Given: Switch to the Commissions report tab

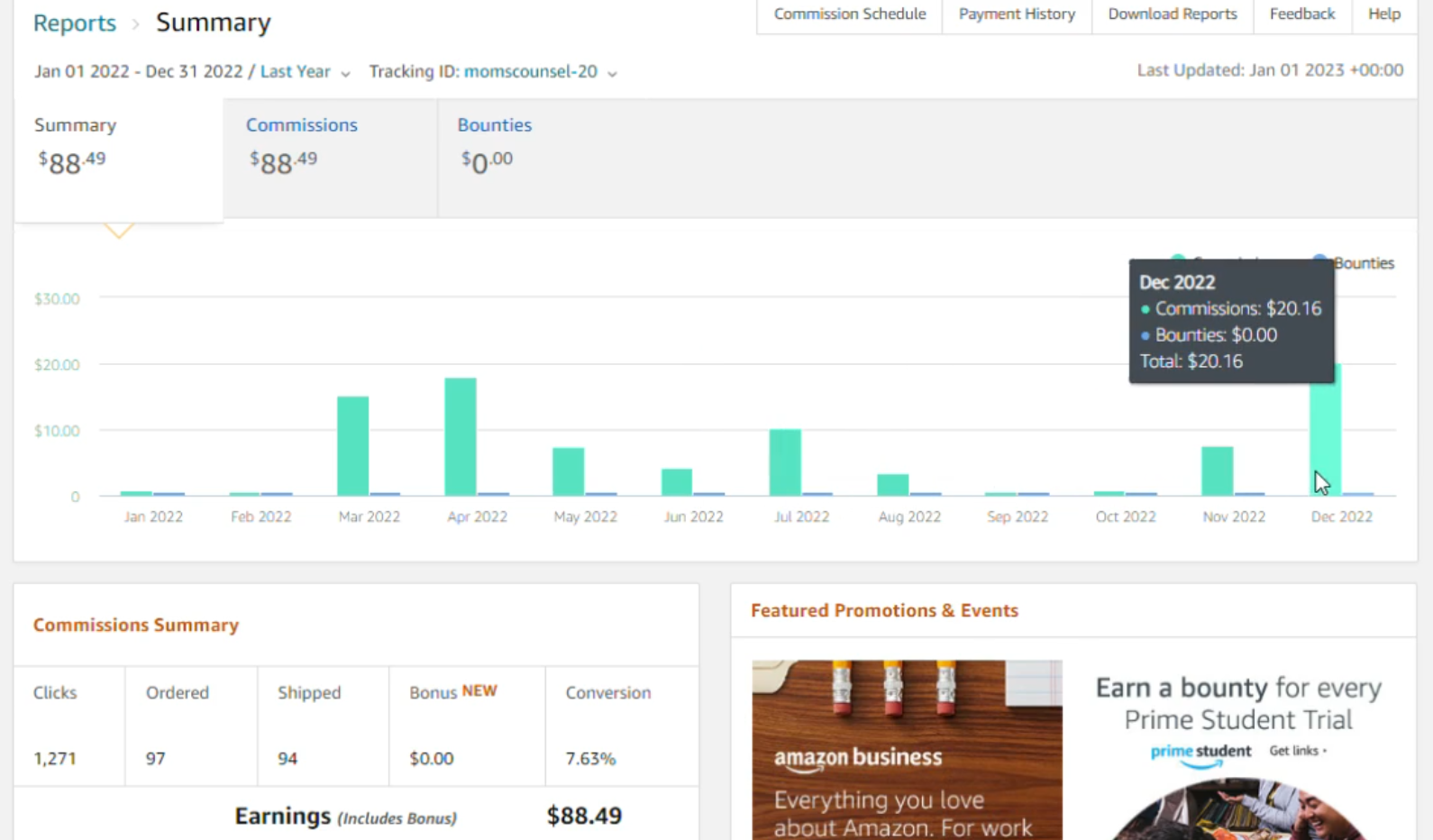Looking at the screenshot, I should tap(330, 159).
